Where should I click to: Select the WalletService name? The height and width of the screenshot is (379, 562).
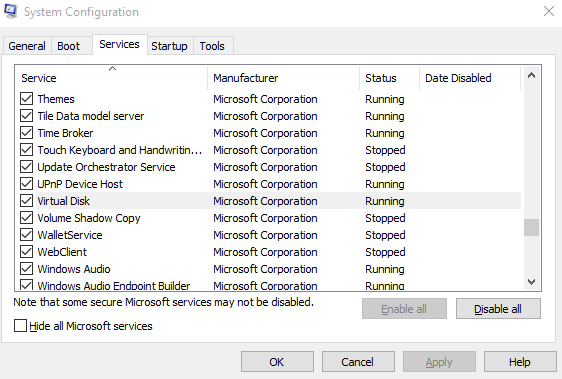[70, 235]
